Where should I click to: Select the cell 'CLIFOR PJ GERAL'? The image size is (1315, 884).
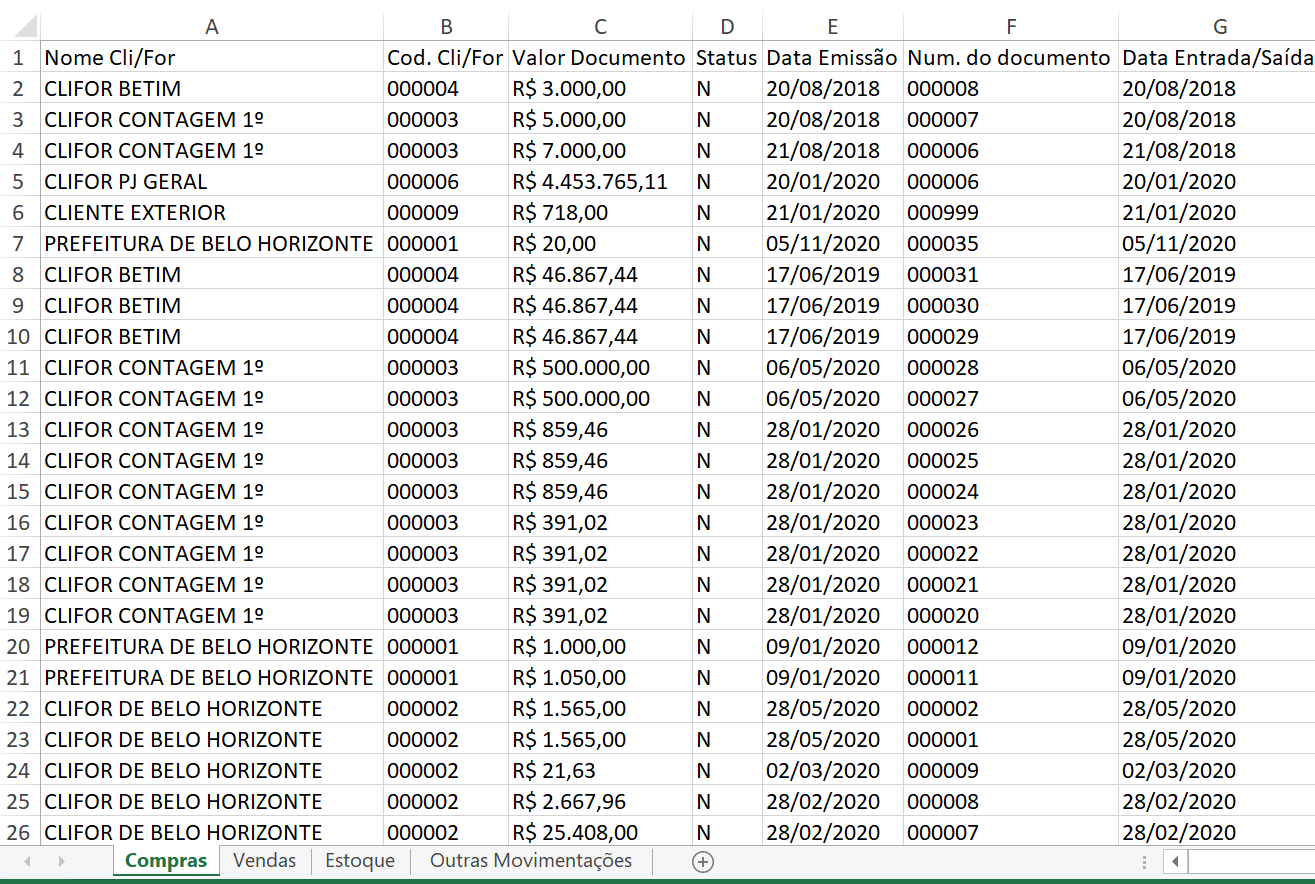(212, 182)
